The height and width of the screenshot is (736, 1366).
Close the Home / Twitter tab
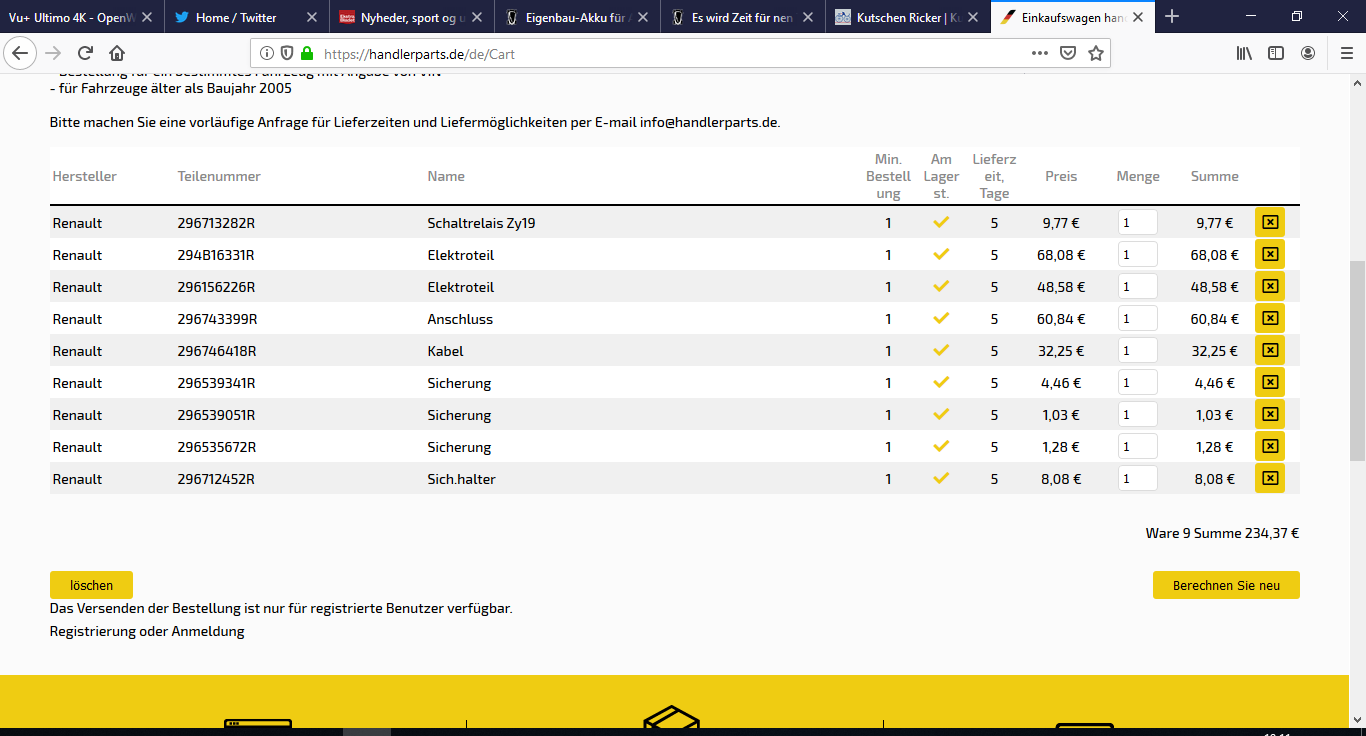[311, 17]
